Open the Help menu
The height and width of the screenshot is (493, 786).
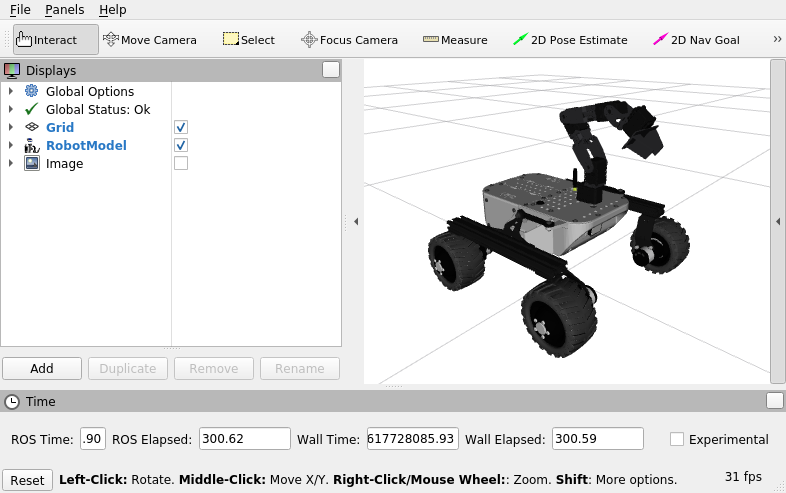coord(113,10)
